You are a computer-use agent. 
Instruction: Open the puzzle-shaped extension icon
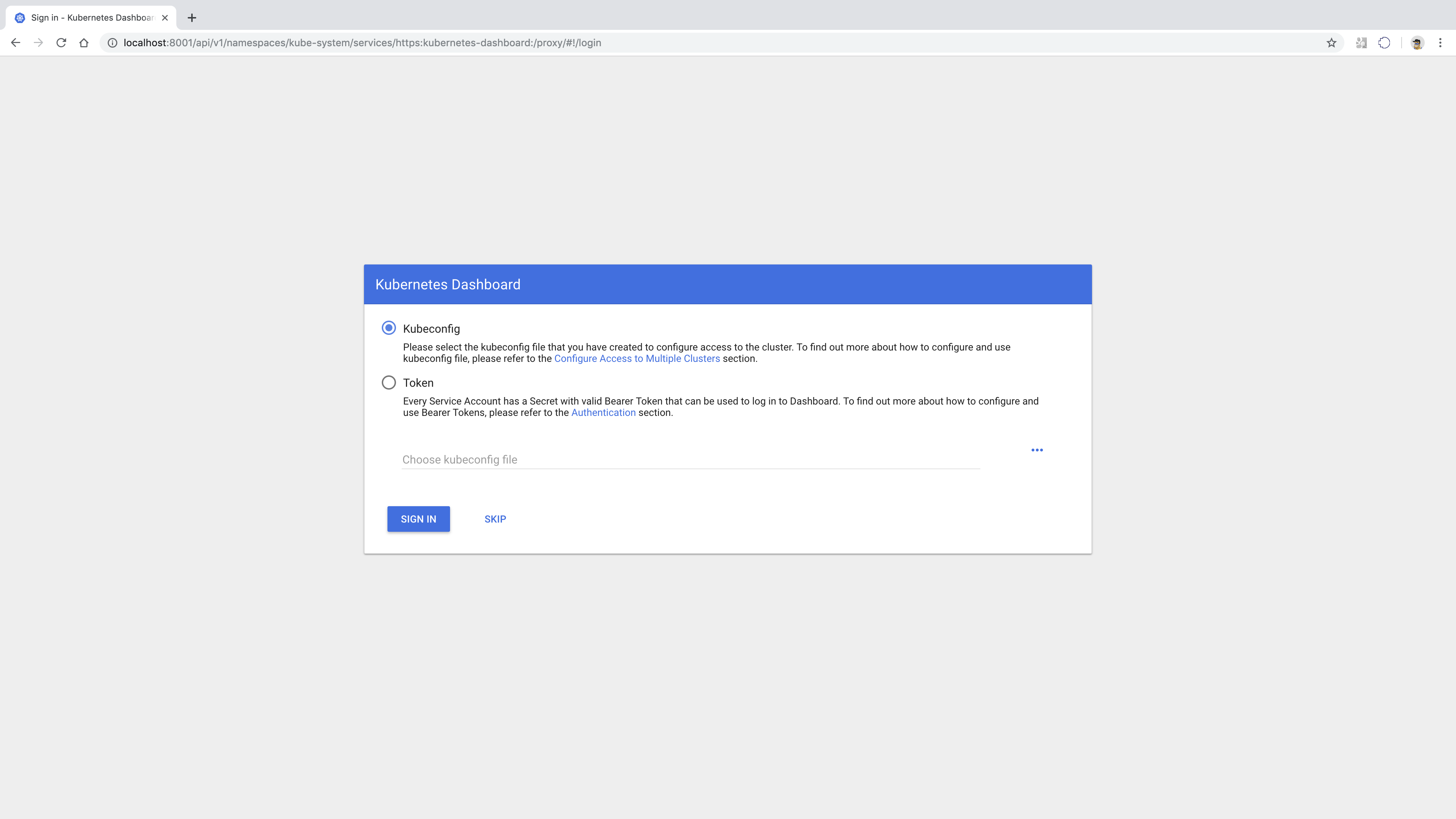coord(1361,43)
